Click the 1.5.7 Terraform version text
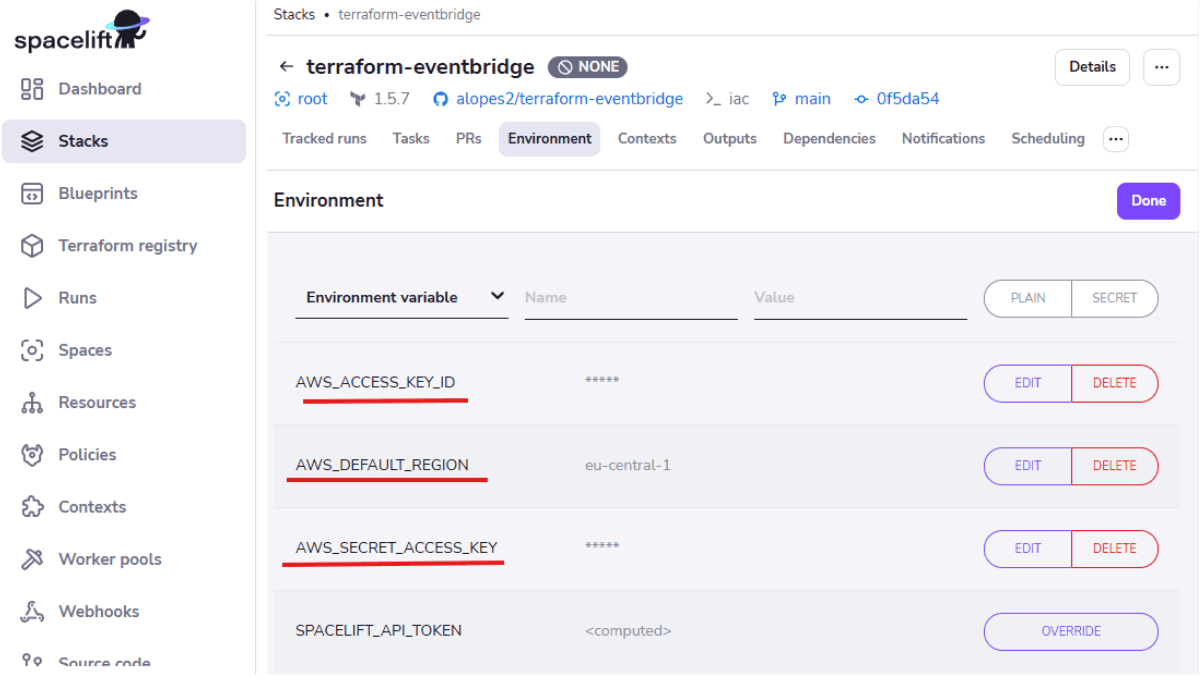This screenshot has width=1200, height=681. click(391, 99)
